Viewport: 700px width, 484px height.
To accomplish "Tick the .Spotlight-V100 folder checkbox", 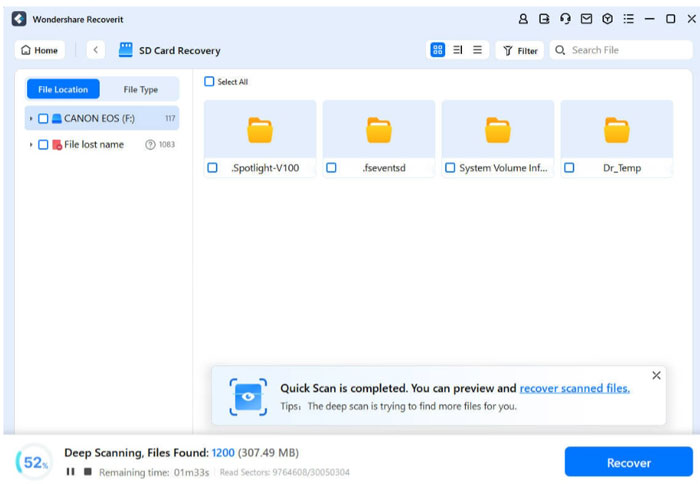I will tap(212, 168).
